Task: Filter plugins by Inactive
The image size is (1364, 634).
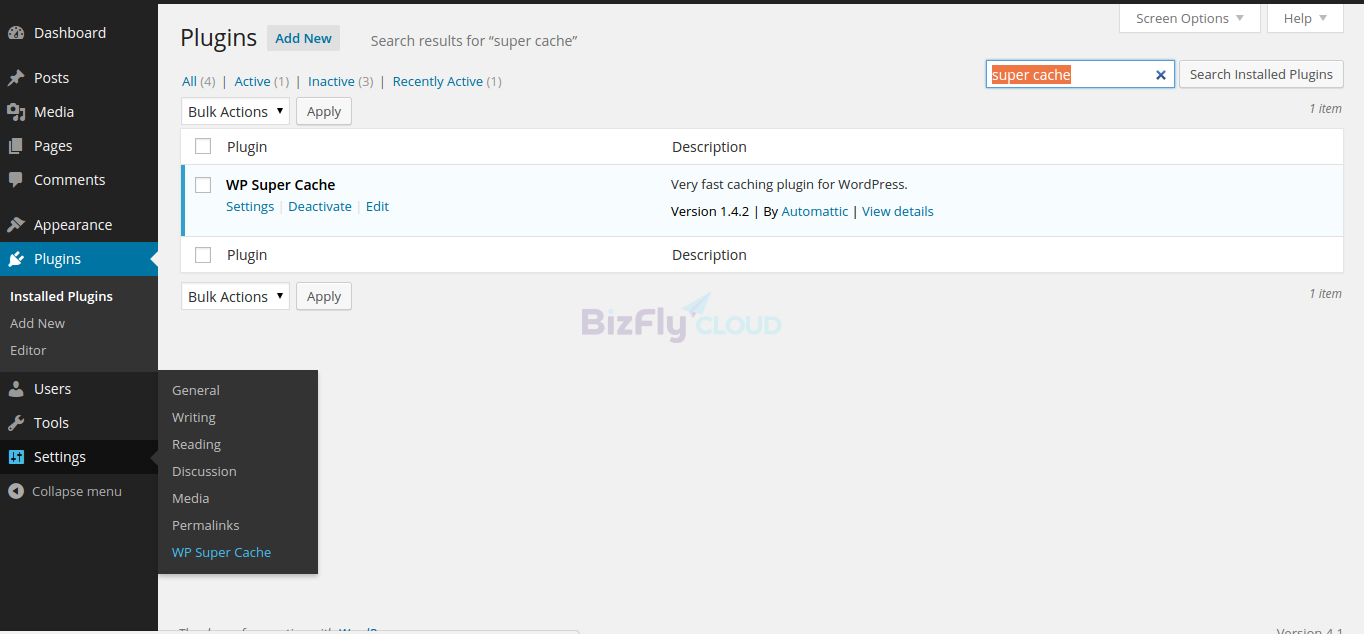Action: (331, 81)
